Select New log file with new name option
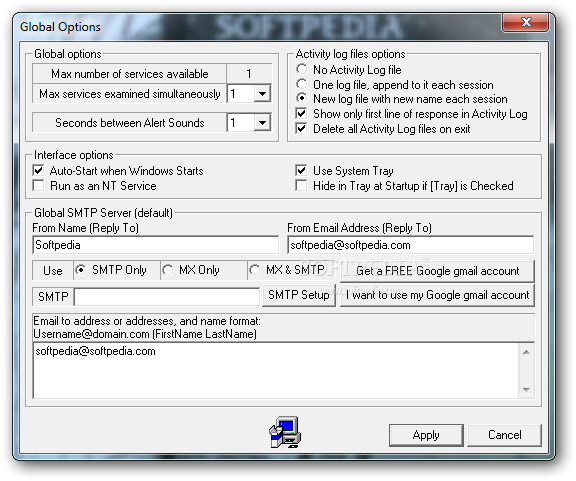 302,99
